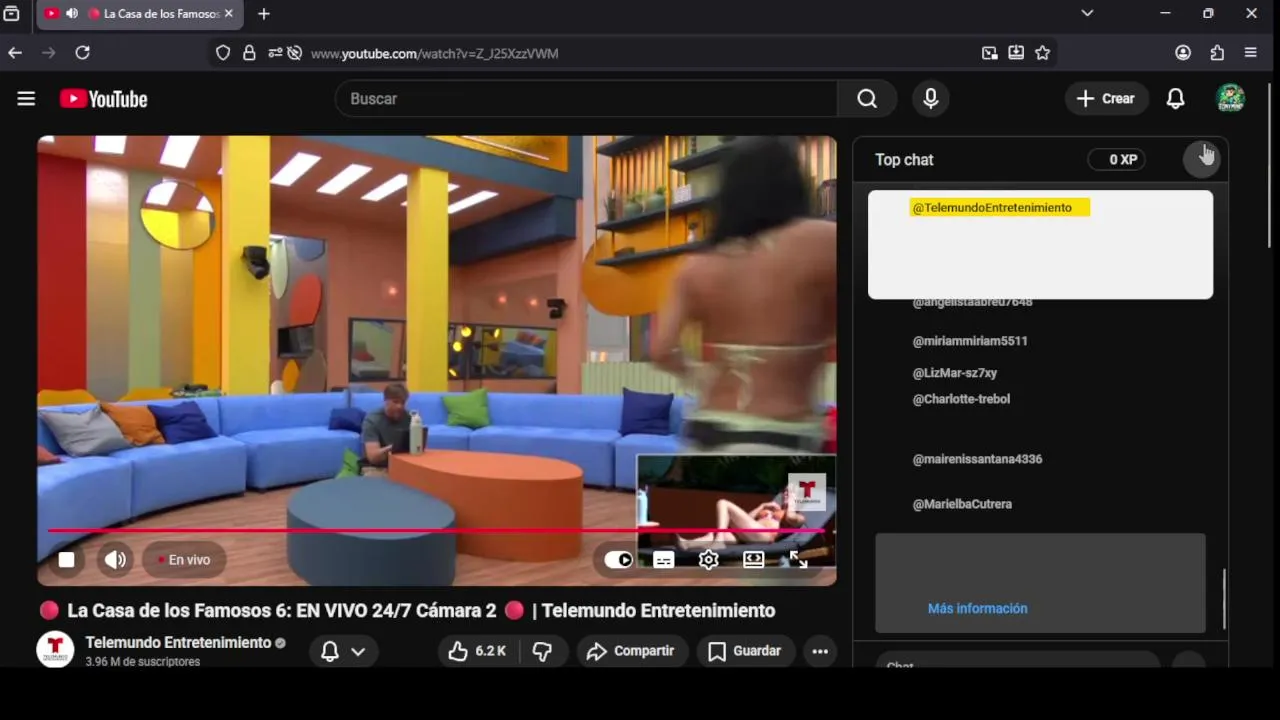This screenshot has width=1280, height=720.
Task: Reload the page in the browser
Action: (x=82, y=53)
